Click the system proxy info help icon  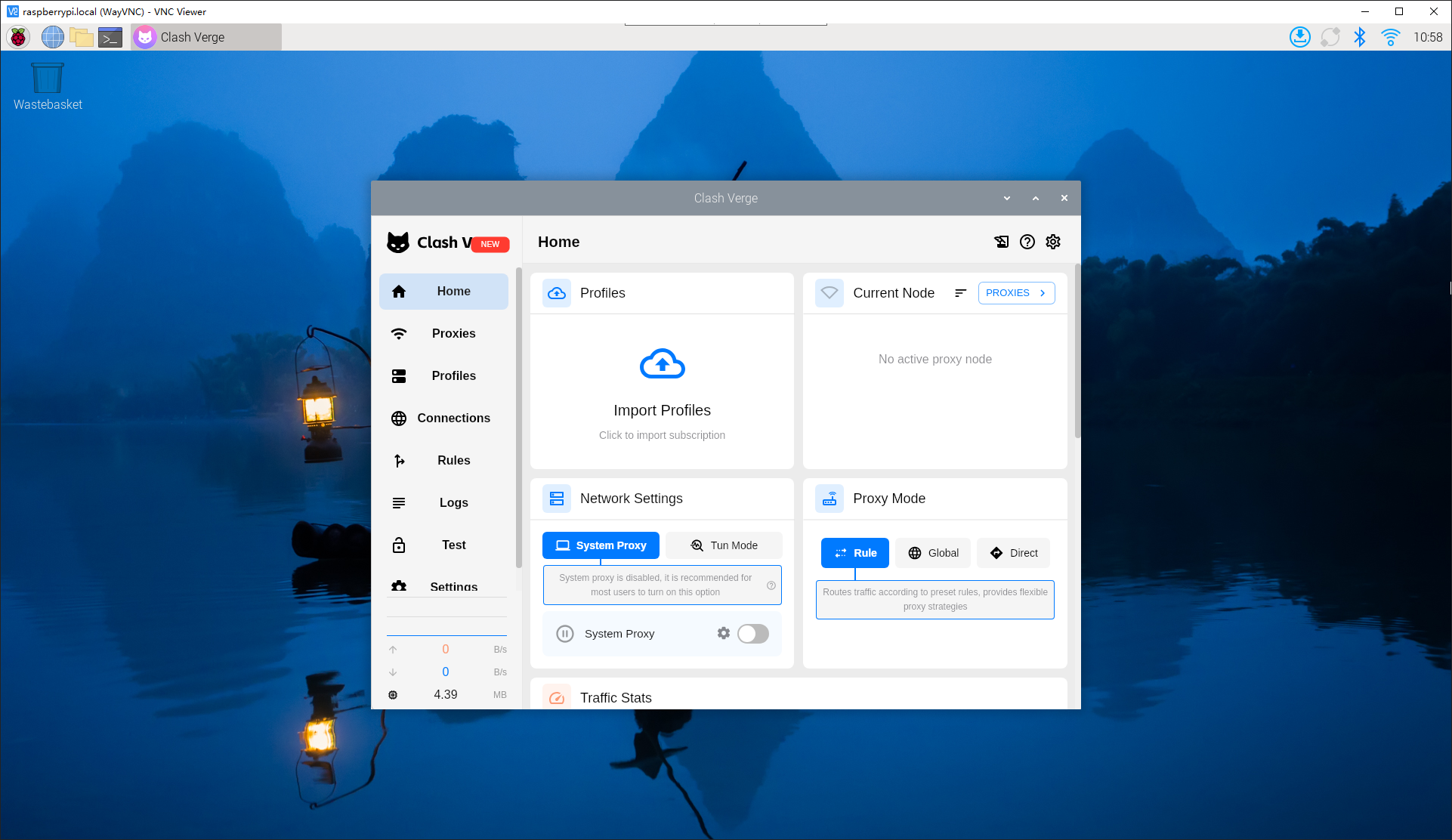(771, 585)
